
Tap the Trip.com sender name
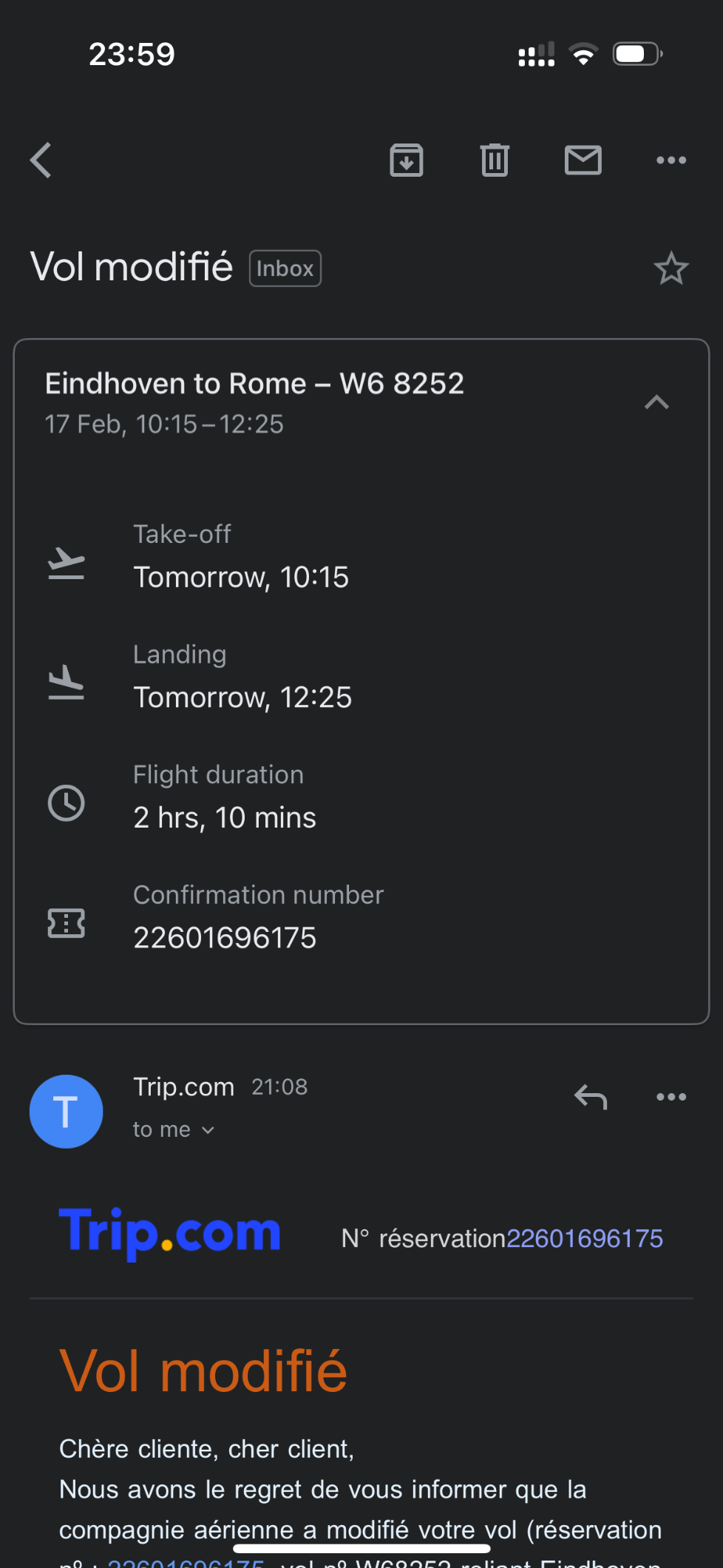click(183, 1087)
